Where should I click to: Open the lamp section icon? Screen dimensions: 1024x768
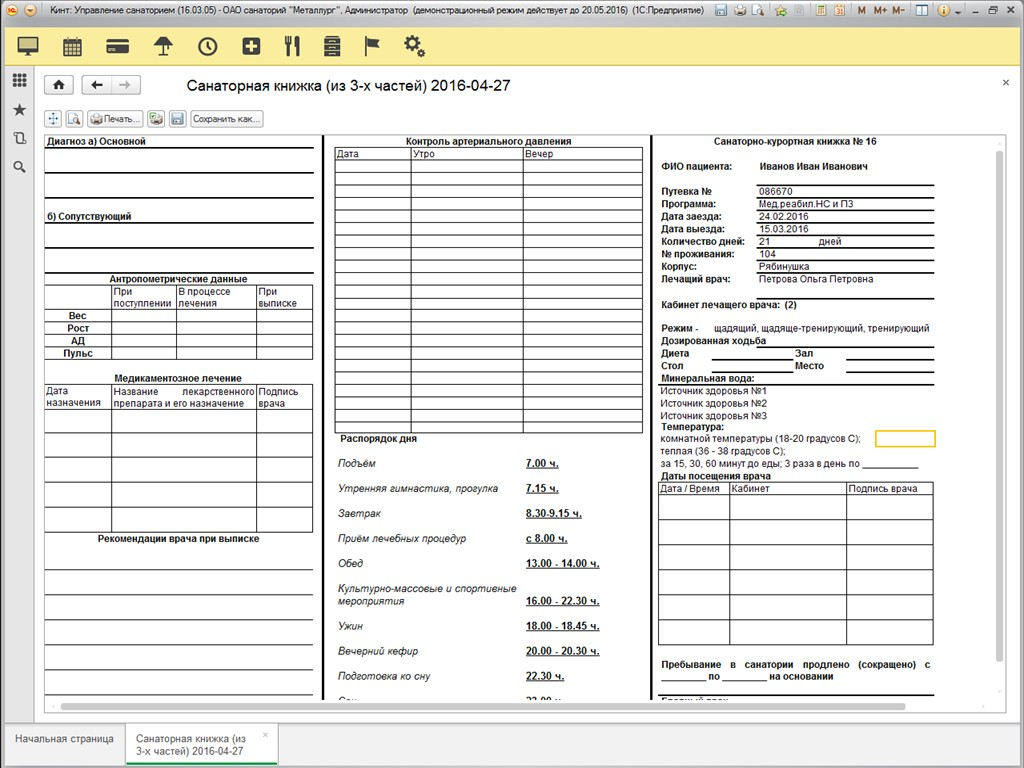point(163,46)
